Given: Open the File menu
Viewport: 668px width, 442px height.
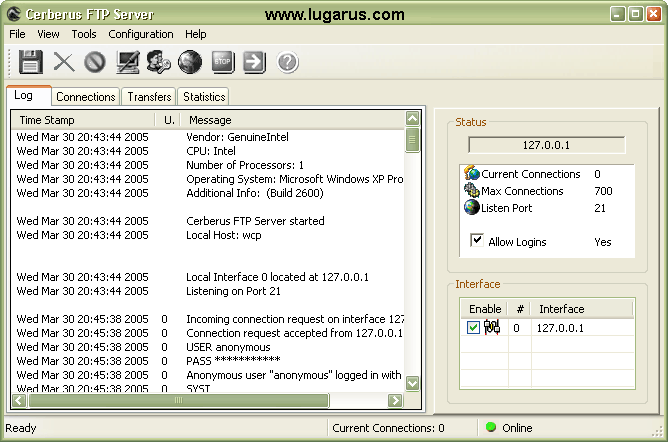Looking at the screenshot, I should pos(17,34).
